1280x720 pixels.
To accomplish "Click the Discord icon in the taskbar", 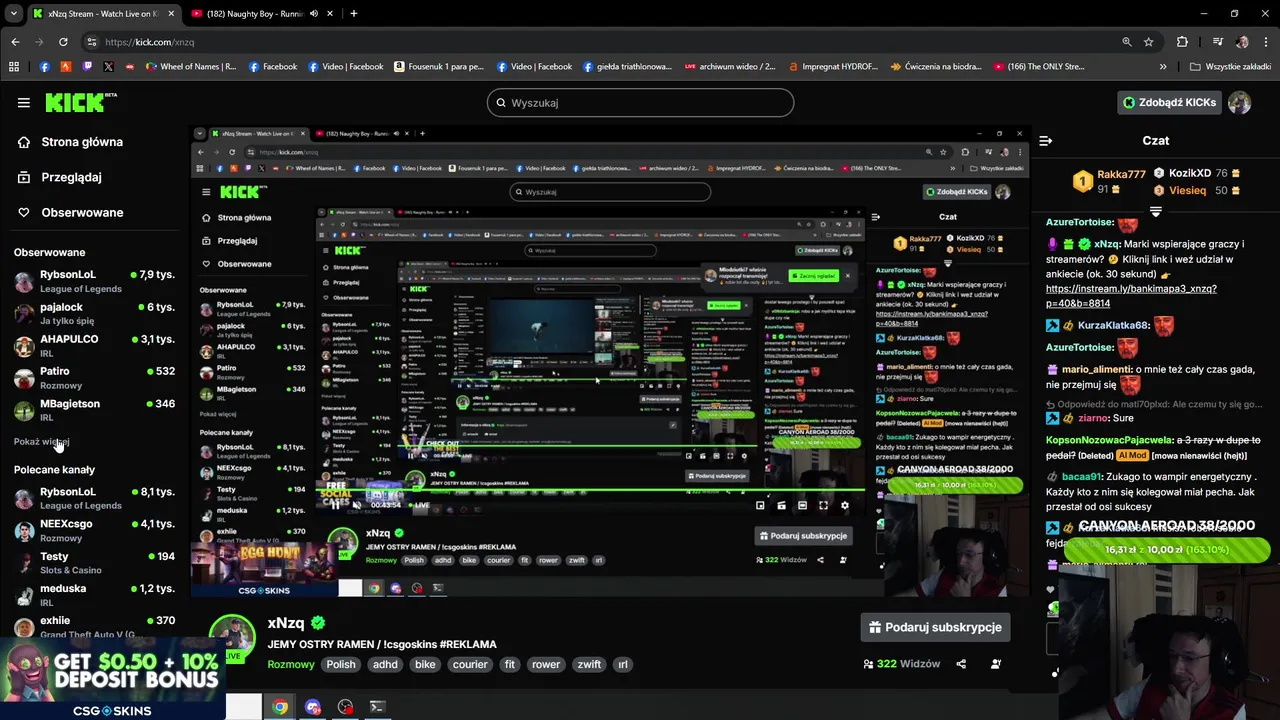I will point(313,707).
